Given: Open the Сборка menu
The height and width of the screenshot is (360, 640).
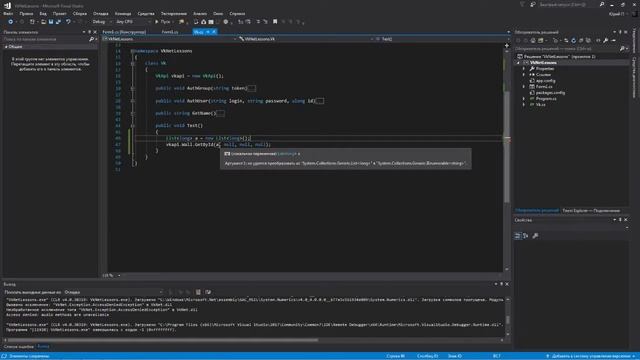Looking at the screenshot, I should [80, 13].
